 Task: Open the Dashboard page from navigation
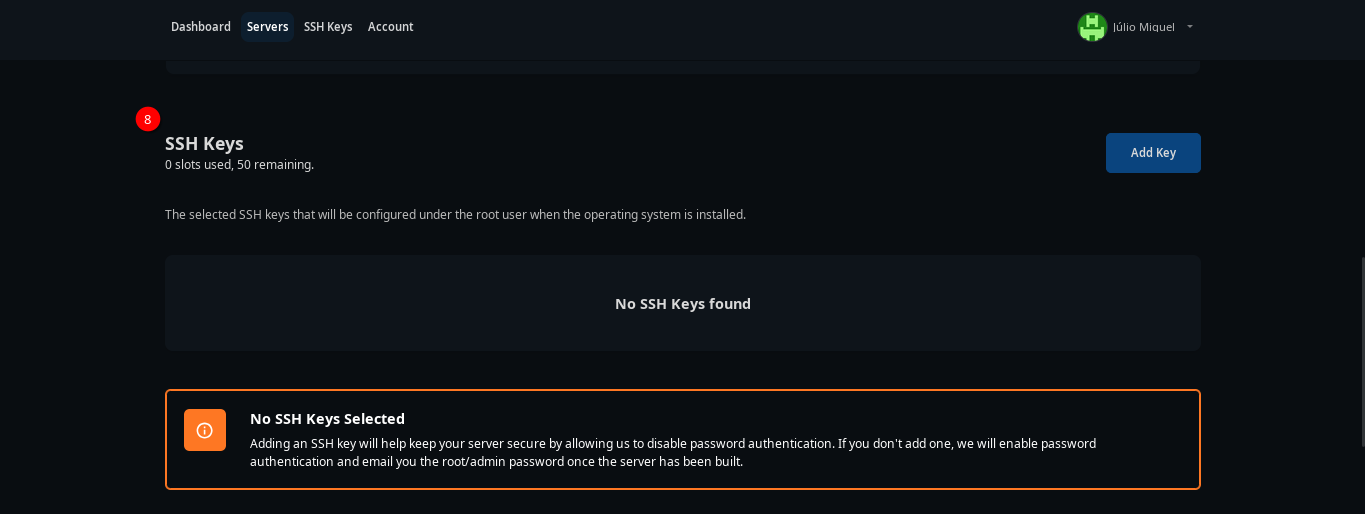201,27
